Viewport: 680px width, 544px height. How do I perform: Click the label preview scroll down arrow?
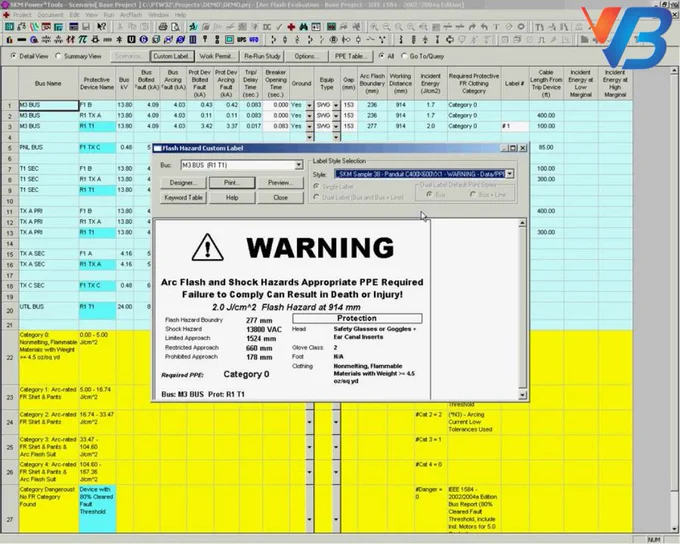(x=523, y=395)
